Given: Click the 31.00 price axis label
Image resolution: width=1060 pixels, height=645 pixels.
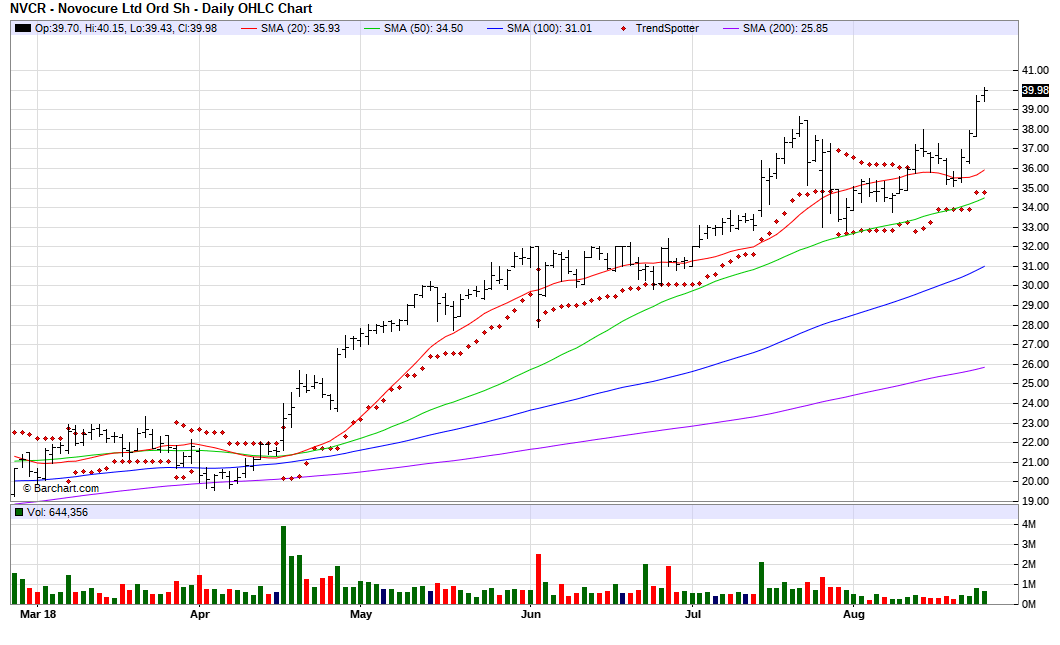Looking at the screenshot, I should tap(1036, 266).
